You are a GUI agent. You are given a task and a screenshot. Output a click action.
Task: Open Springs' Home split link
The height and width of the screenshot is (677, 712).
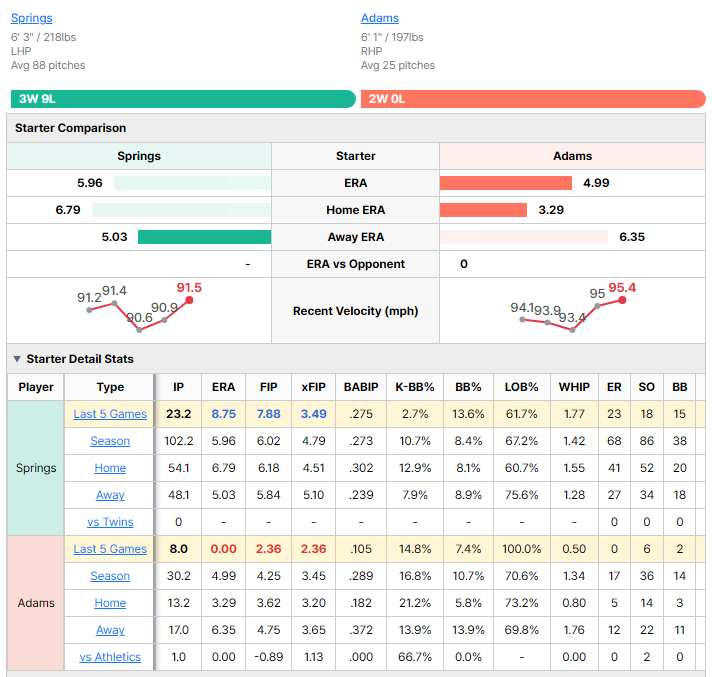pyautogui.click(x=110, y=468)
